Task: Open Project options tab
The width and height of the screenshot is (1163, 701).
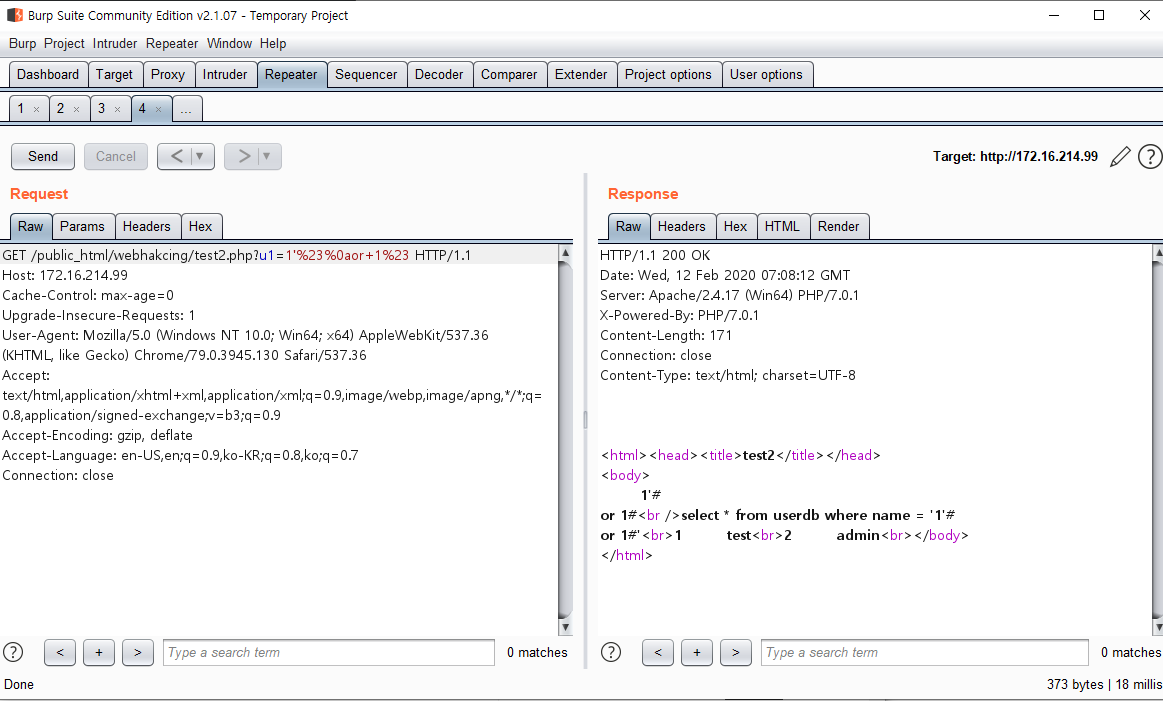Action: point(668,74)
